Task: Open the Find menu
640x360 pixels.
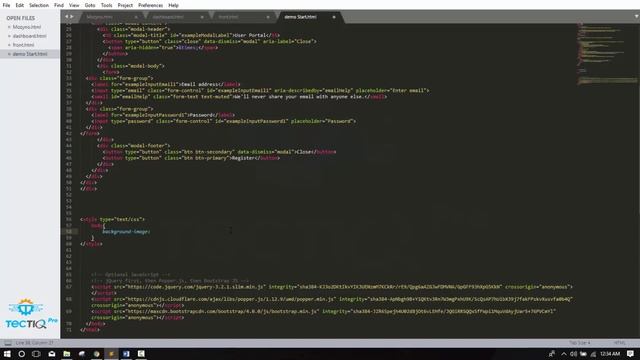Action: (x=59, y=5)
